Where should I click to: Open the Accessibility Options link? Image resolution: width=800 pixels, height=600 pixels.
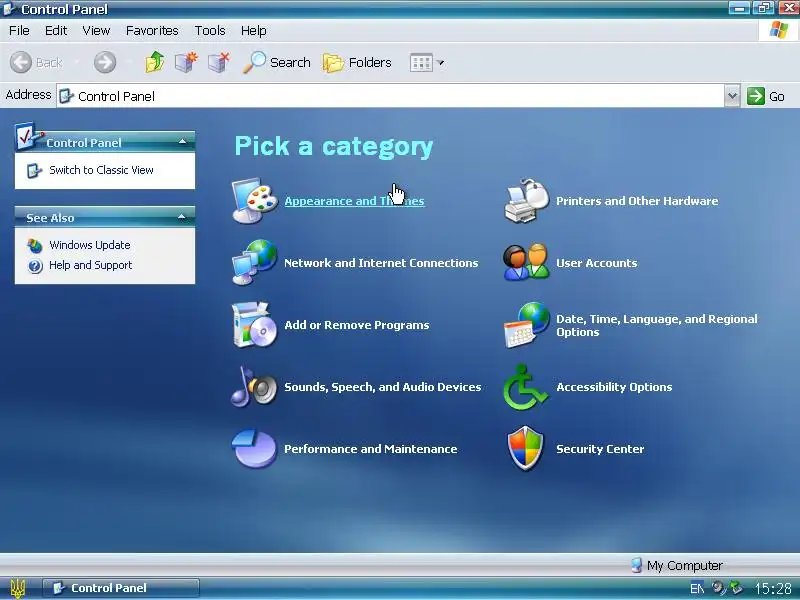click(614, 387)
